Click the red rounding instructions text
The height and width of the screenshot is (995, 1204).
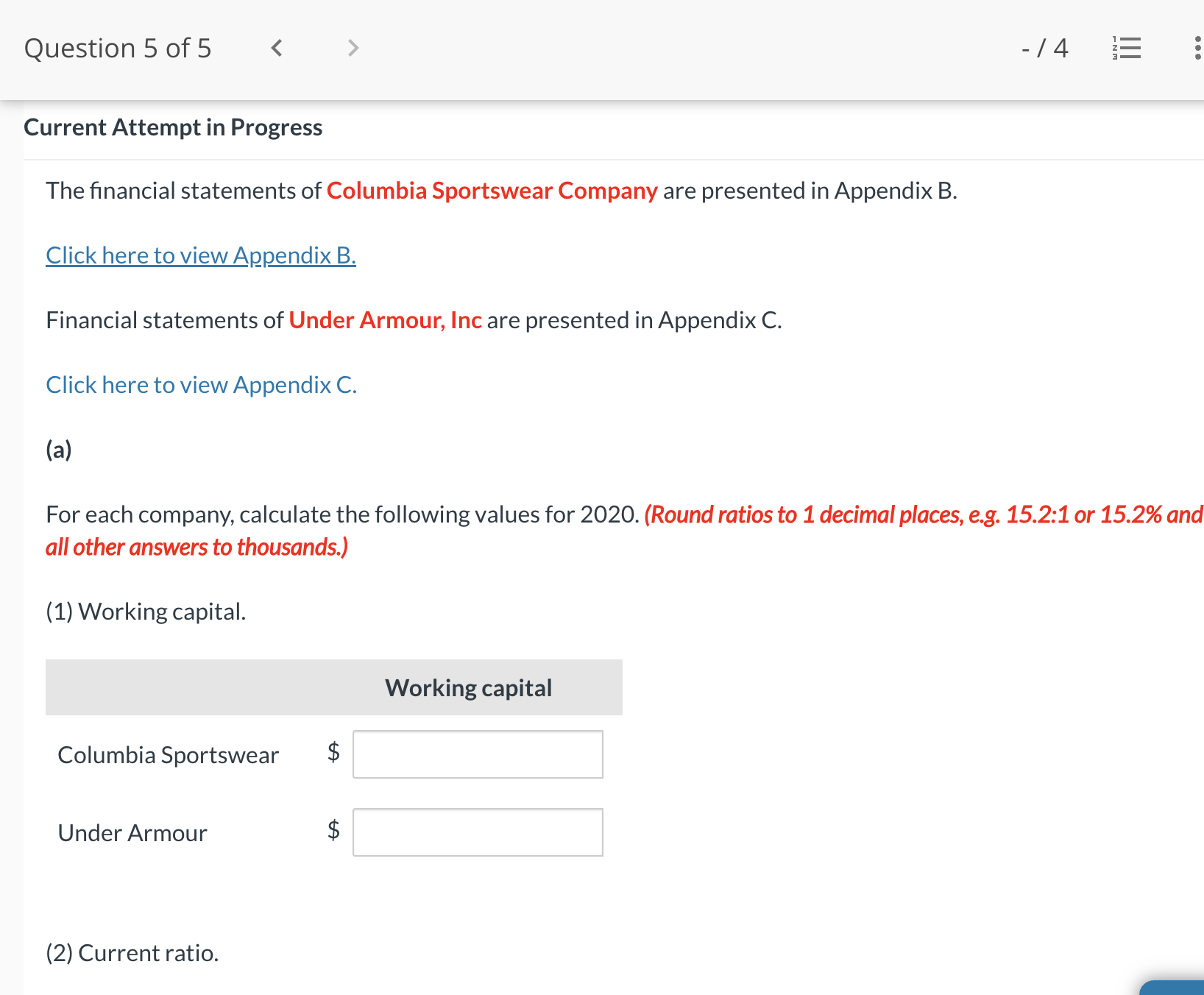coord(625,531)
